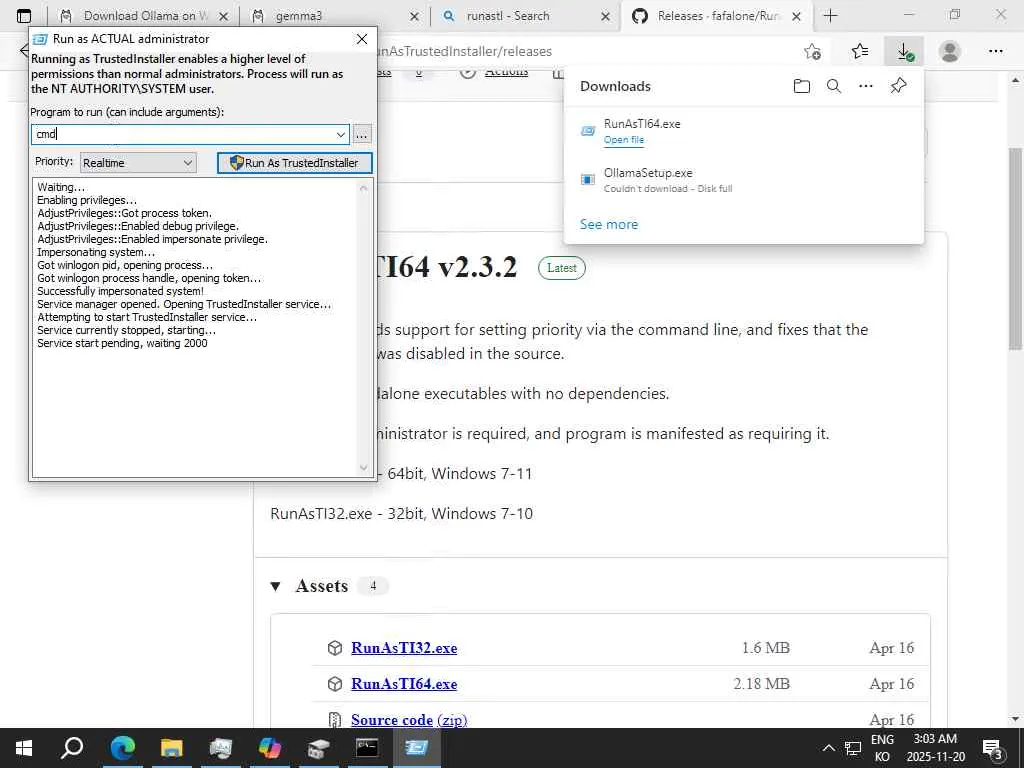This screenshot has width=1024, height=768.
Task: Click the OllamaSetup.exe file icon in Downloads
Action: [588, 180]
